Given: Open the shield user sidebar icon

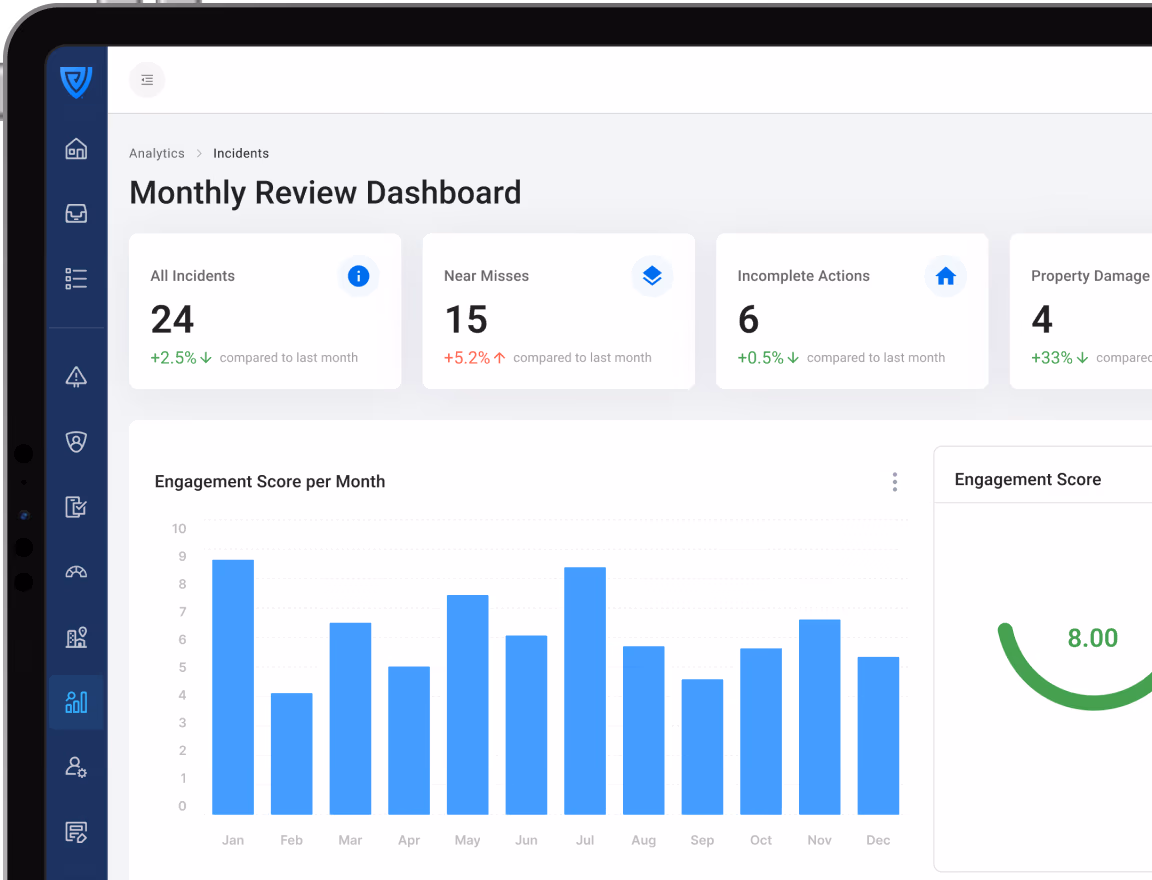Looking at the screenshot, I should pyautogui.click(x=76, y=441).
